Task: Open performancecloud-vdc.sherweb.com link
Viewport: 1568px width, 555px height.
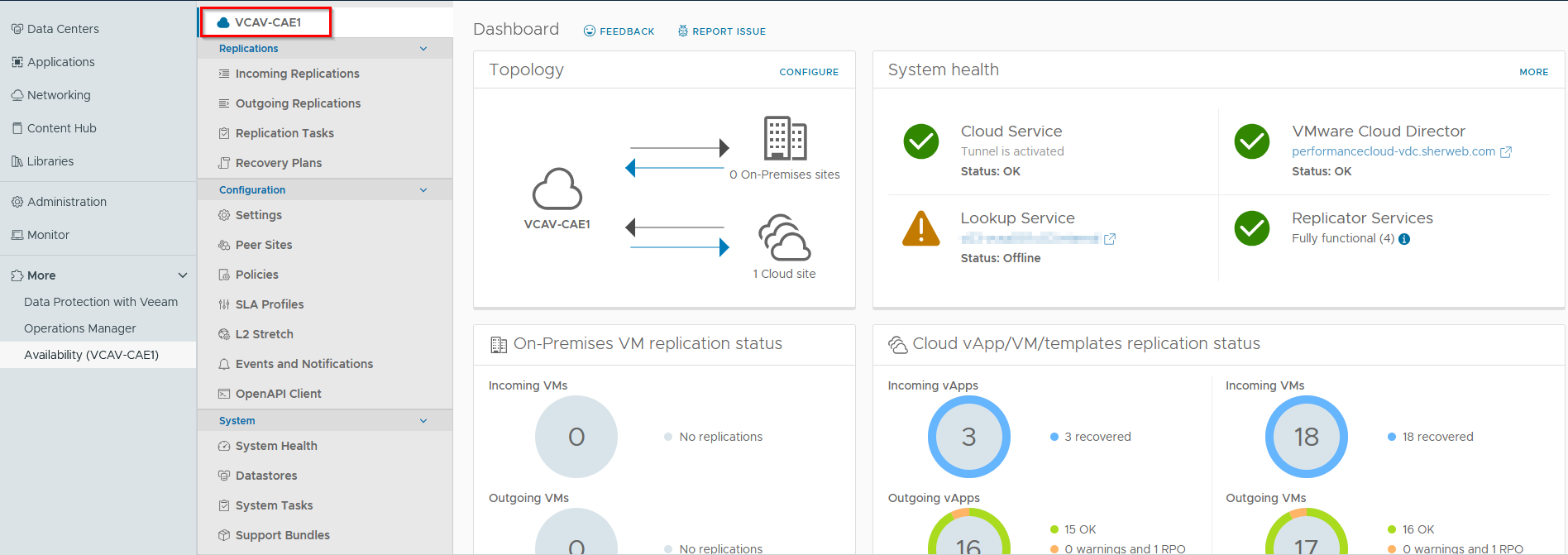Action: (1394, 151)
